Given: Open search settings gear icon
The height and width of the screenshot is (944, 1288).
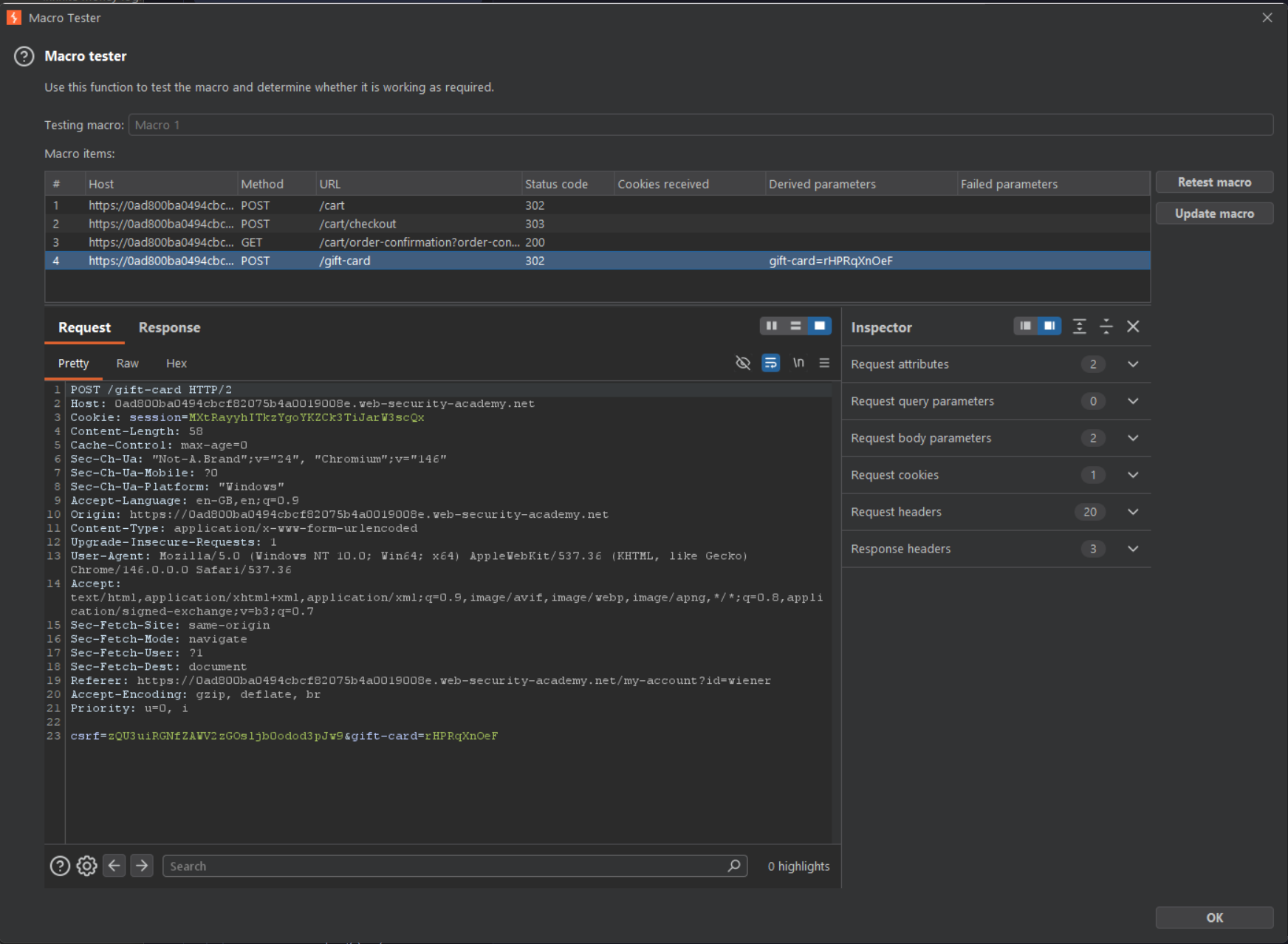Looking at the screenshot, I should click(x=86, y=866).
